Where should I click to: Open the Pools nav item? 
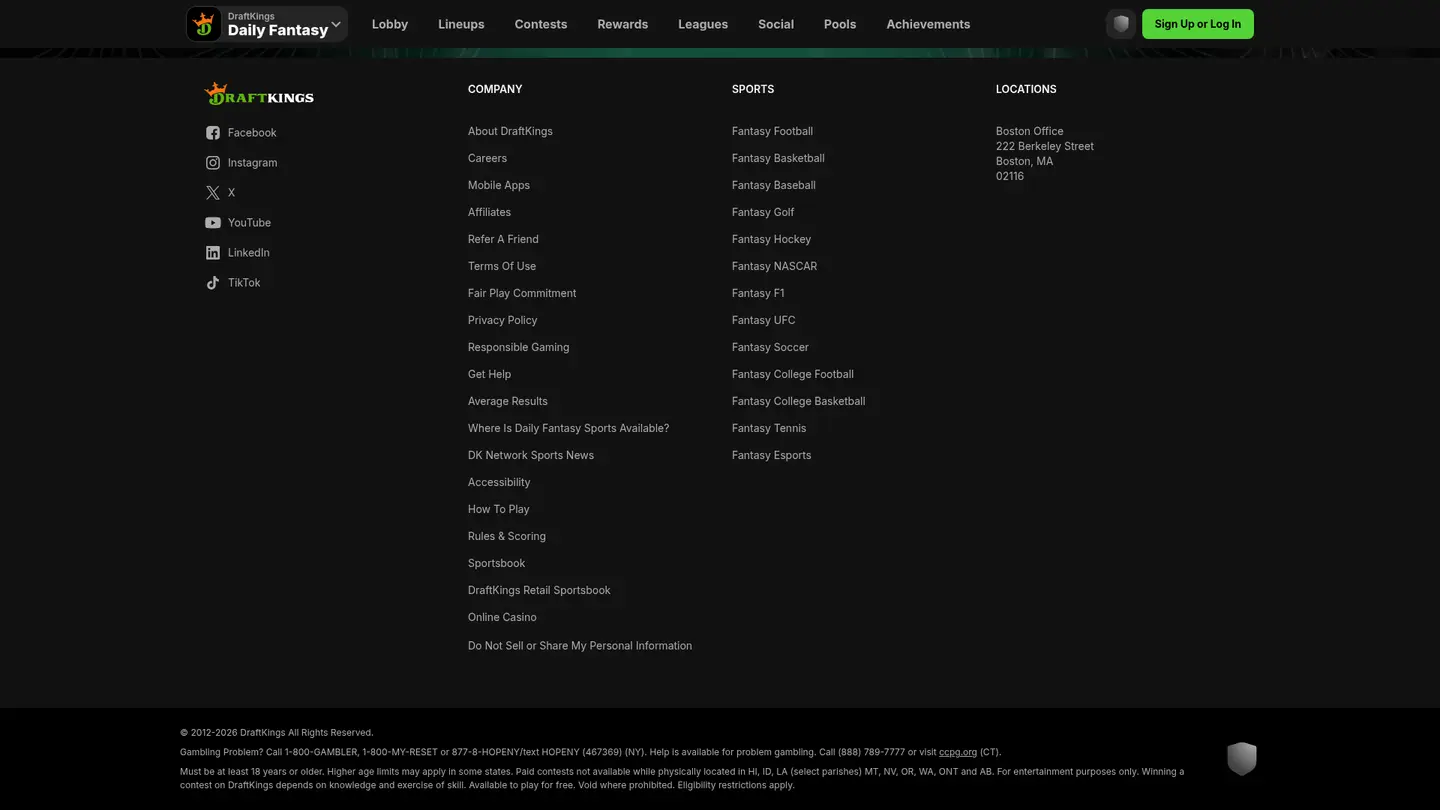click(840, 24)
